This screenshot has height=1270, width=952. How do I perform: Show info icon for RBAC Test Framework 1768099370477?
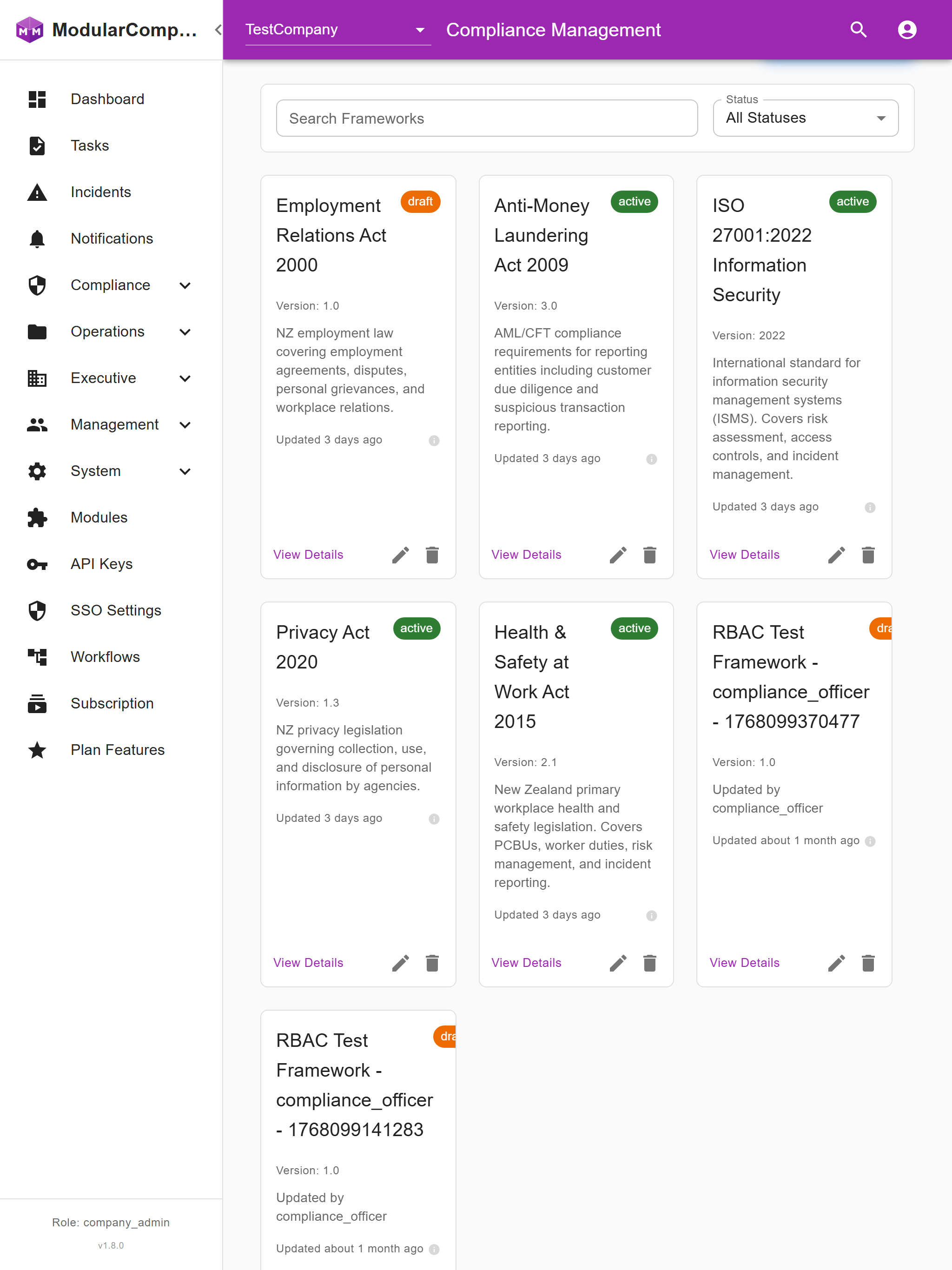coord(870,841)
